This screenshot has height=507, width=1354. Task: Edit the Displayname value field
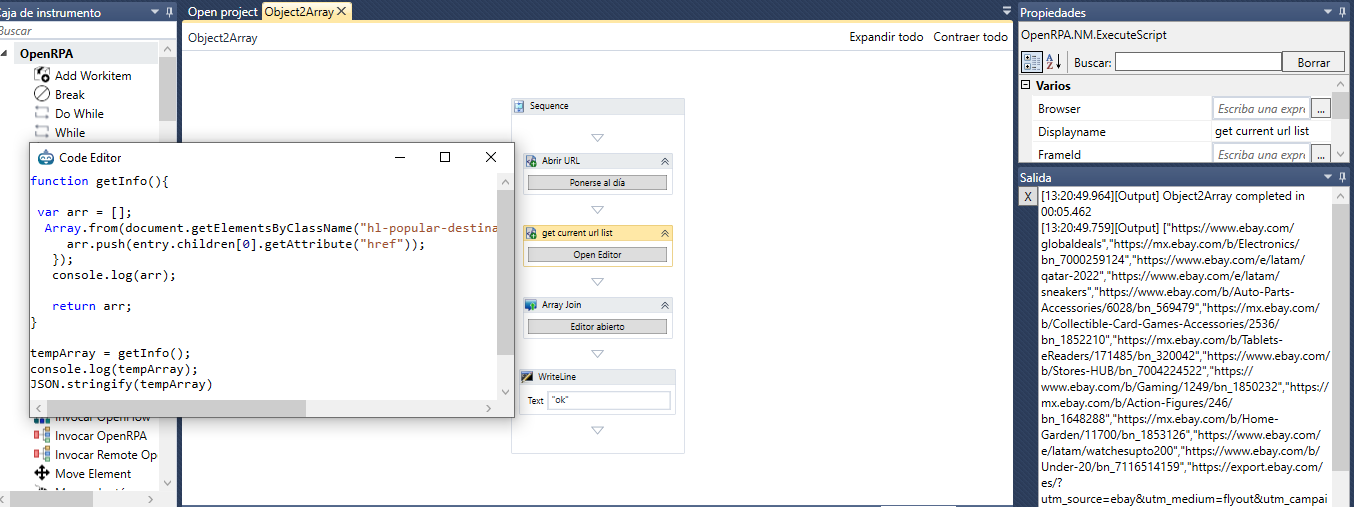click(1272, 131)
